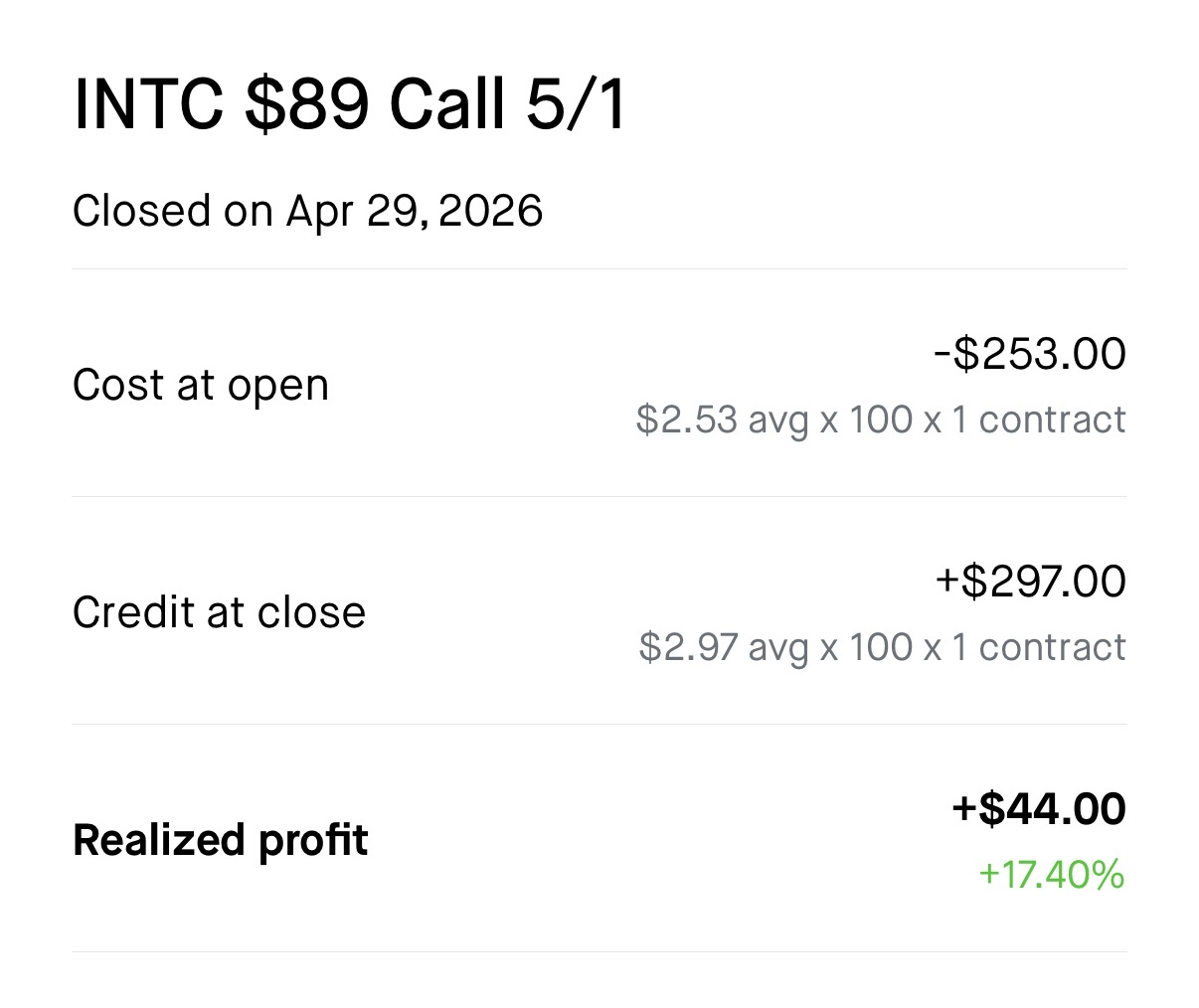Click the INTC $89 Call 5/1 title
Image resolution: width=1199 pixels, height=1008 pixels.
(350, 104)
